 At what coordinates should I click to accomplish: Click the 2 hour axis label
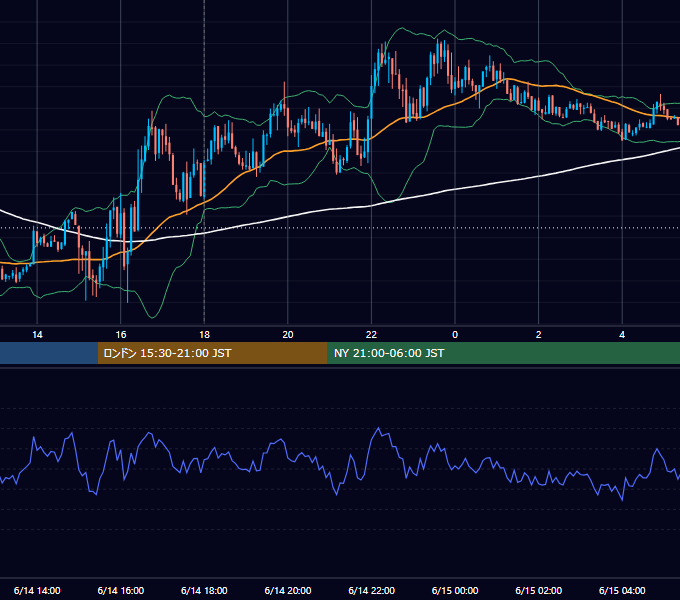point(539,335)
